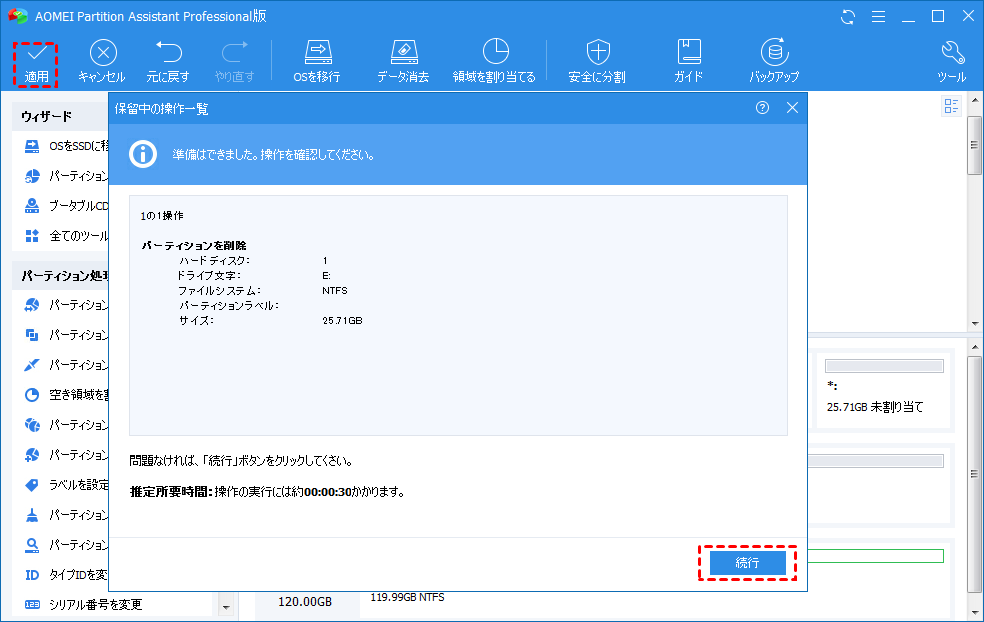Click the info icon in dialog banner
This screenshot has width=984, height=622.
click(143, 154)
